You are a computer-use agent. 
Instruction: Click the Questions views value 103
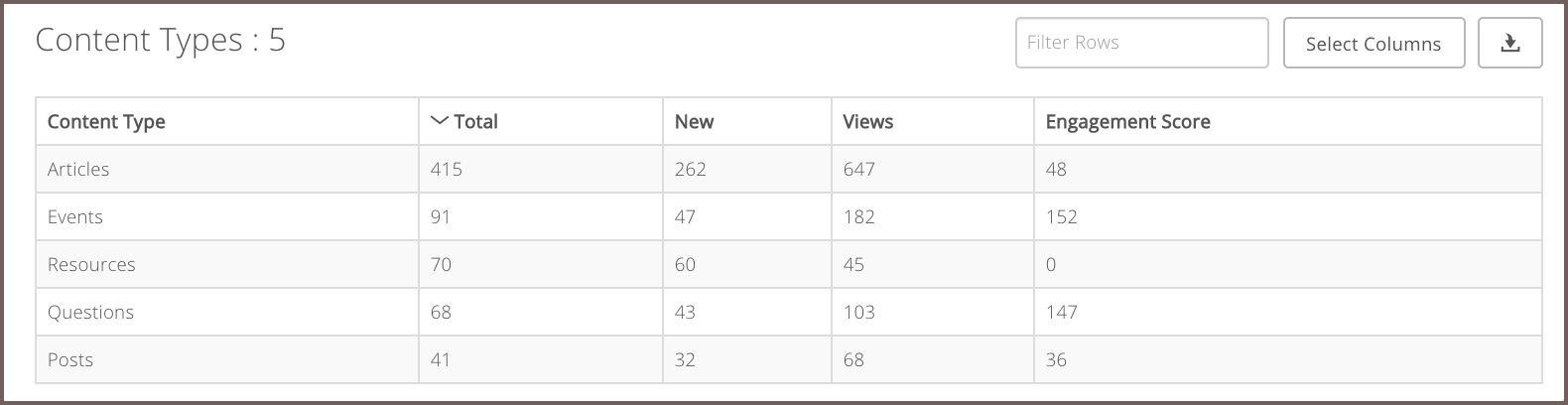click(858, 312)
